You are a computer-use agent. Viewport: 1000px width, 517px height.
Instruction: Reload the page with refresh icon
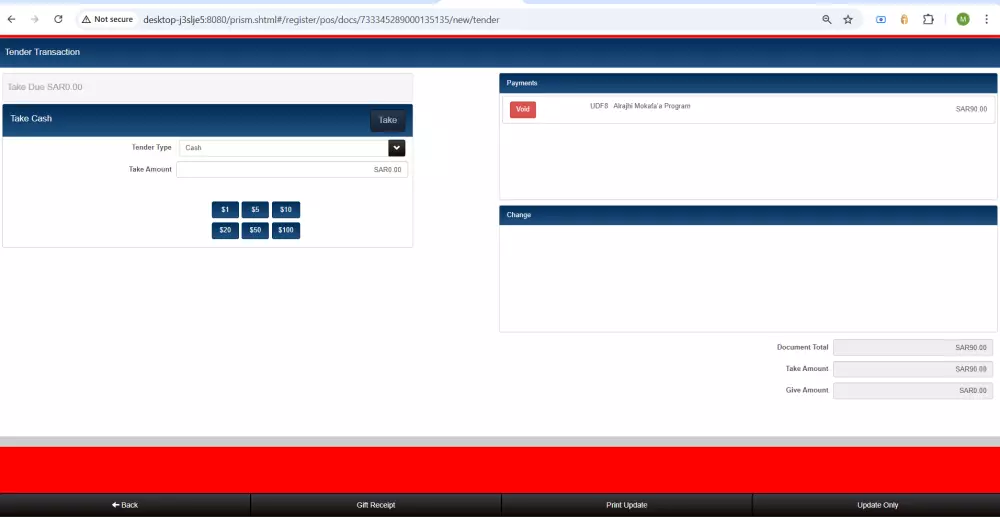click(x=58, y=19)
